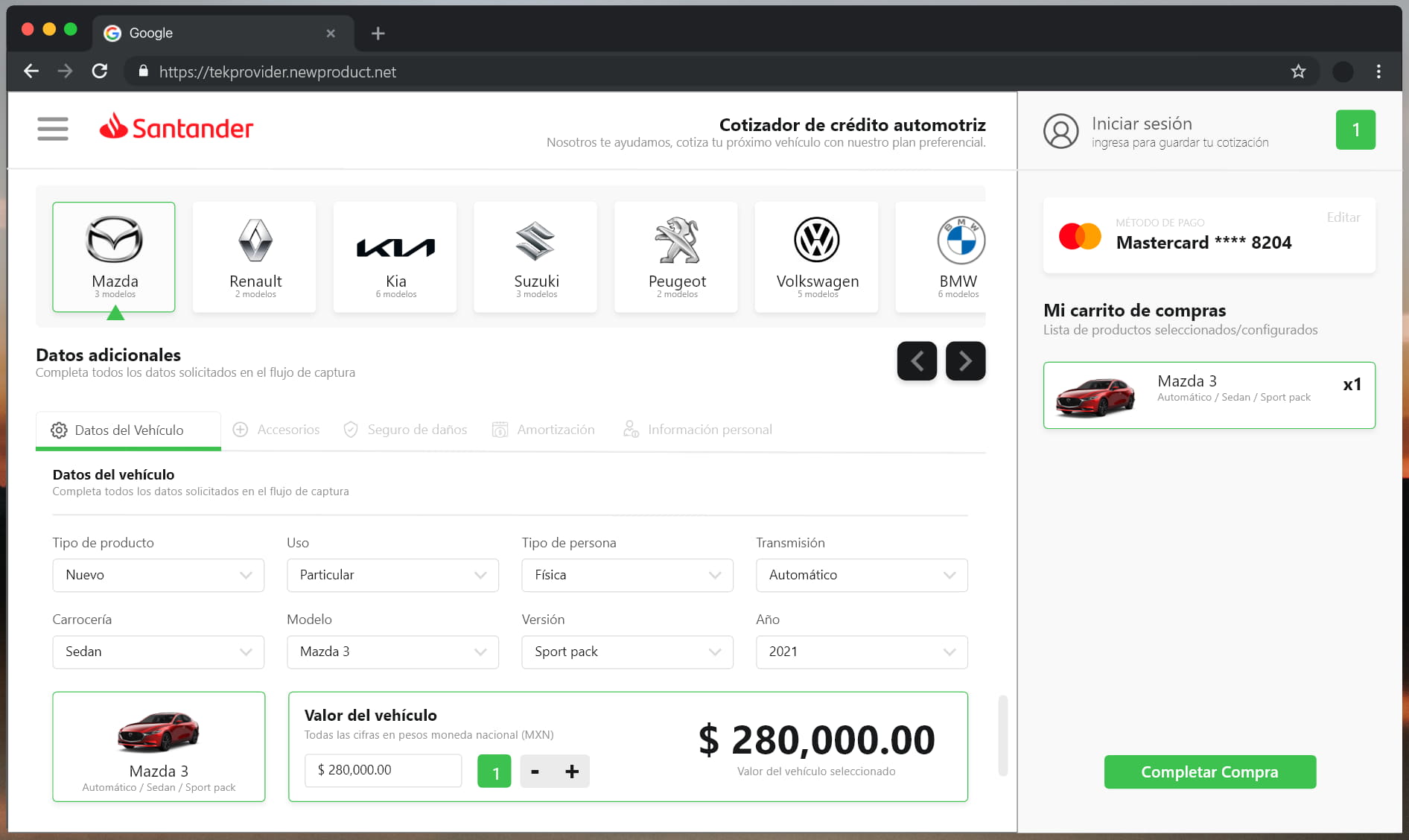1409x840 pixels.
Task: Click the Peugeot lion brand card
Action: 676,256
